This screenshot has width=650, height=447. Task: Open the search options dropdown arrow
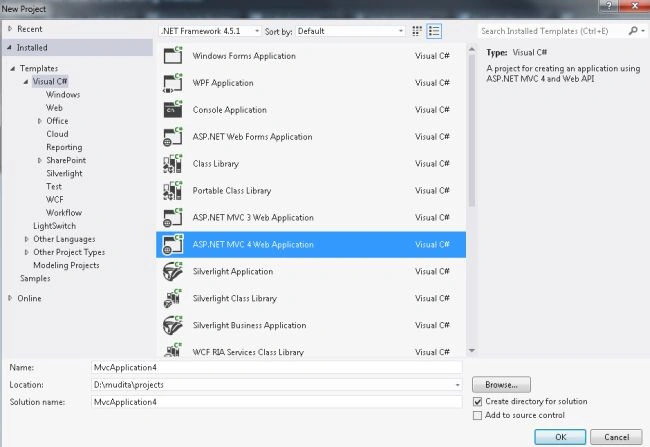[643, 31]
